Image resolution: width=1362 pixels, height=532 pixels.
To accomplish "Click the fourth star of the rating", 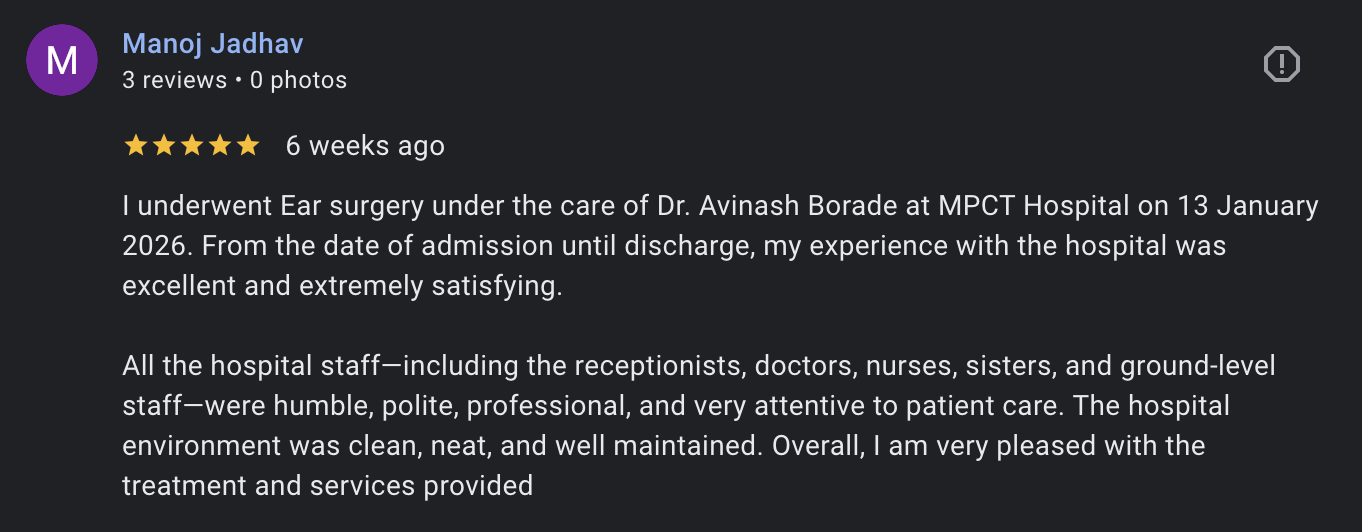I will click(219, 146).
